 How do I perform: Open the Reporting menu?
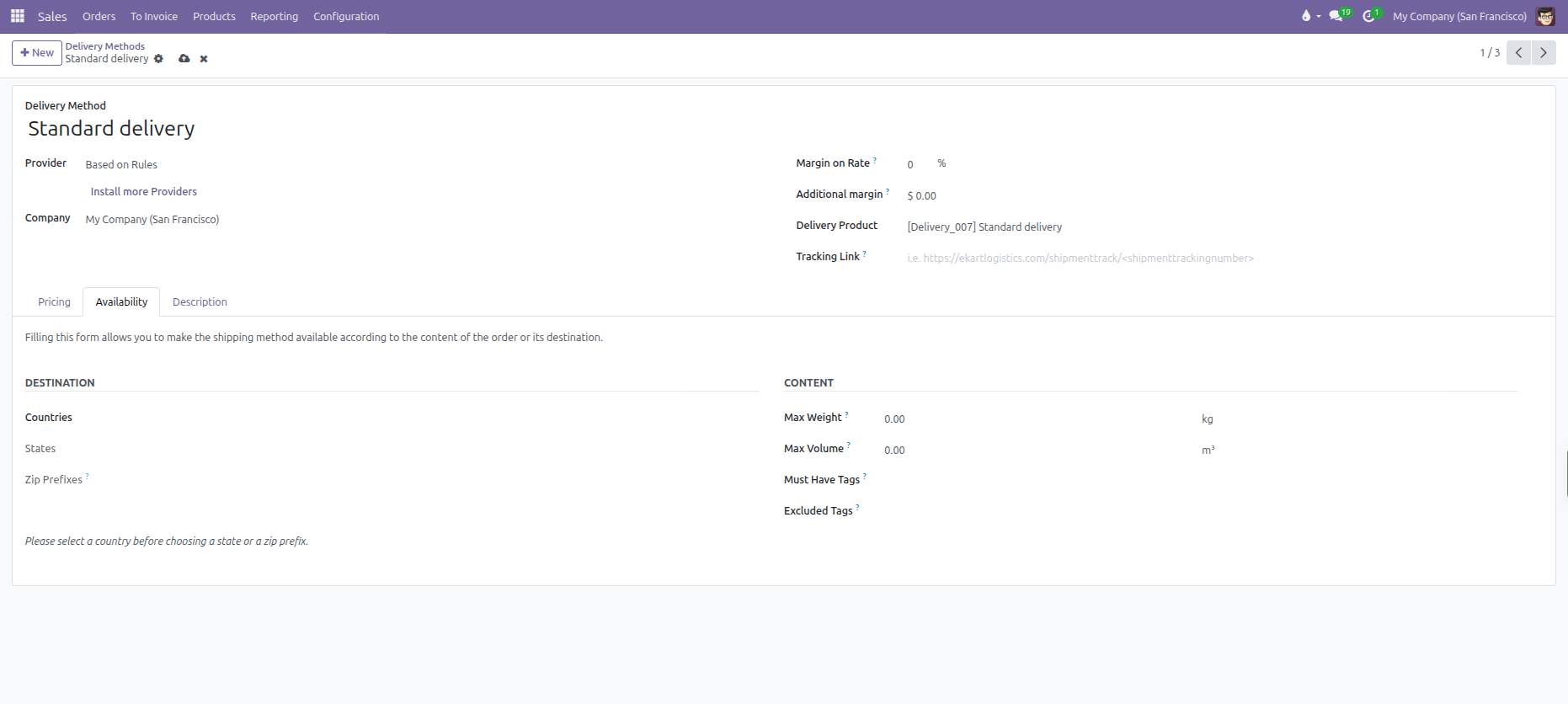coord(275,16)
